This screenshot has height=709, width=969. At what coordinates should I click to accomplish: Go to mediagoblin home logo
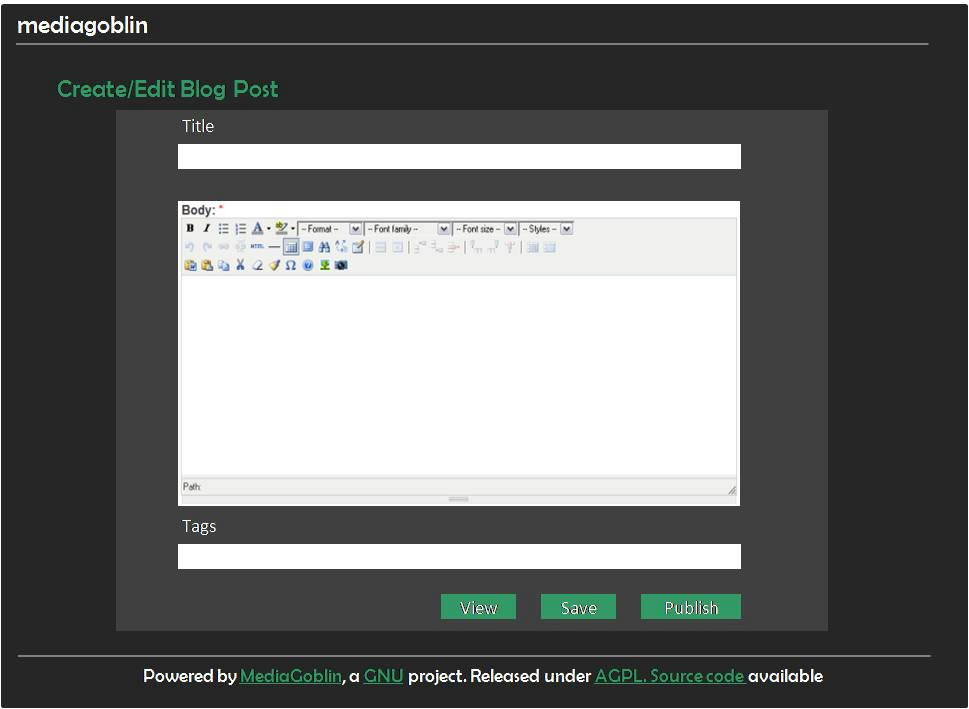82,25
